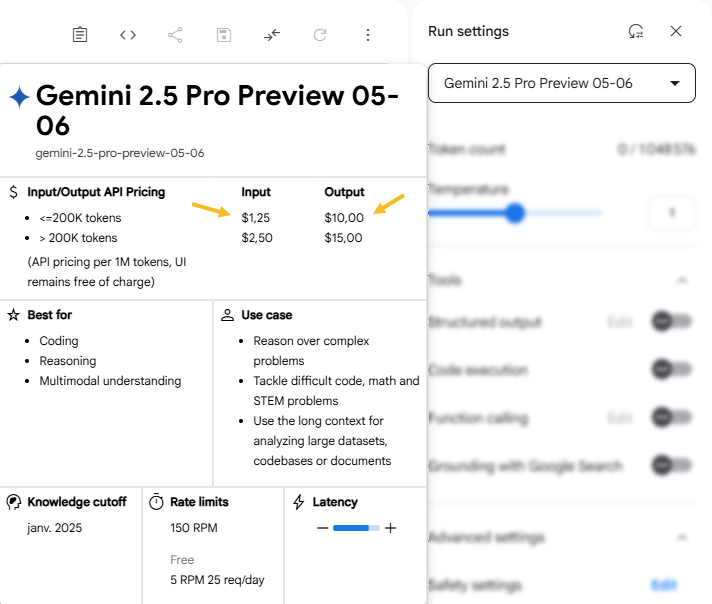Enable Grounding with Google Search

pyautogui.click(x=671, y=465)
